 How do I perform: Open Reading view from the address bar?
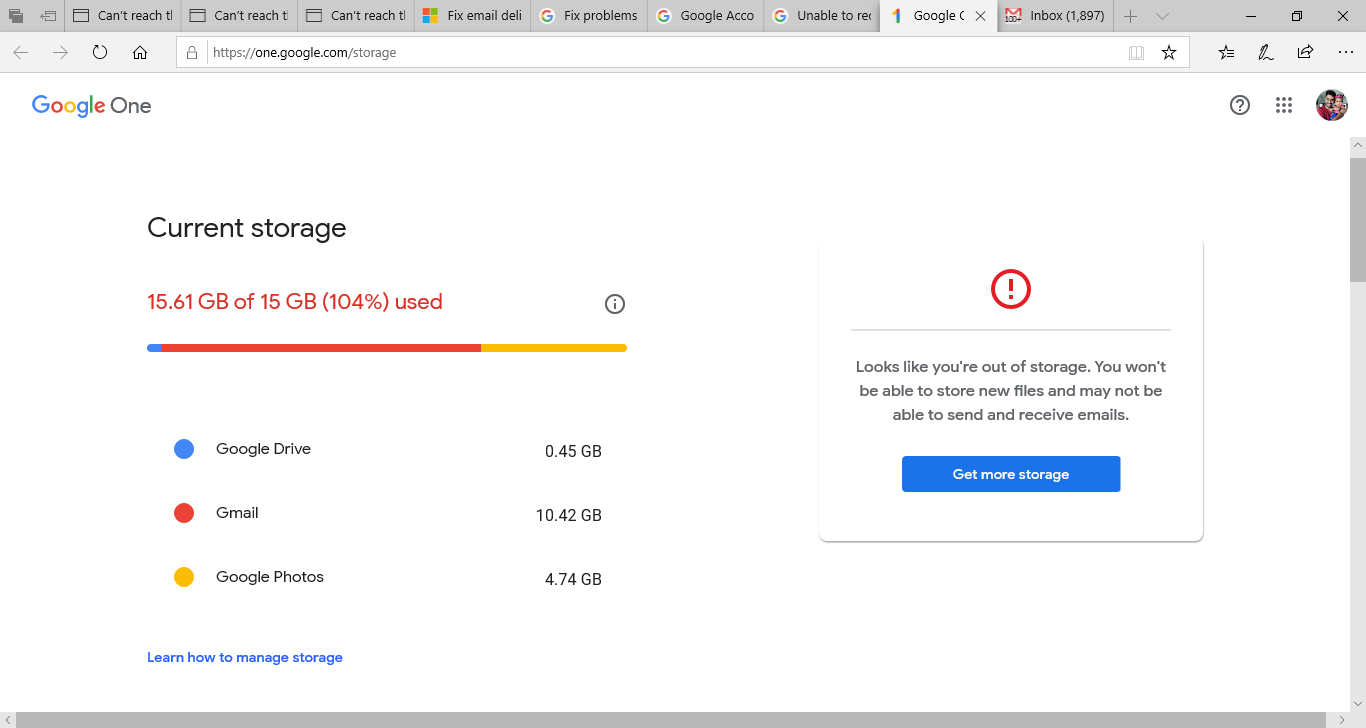(x=1136, y=53)
